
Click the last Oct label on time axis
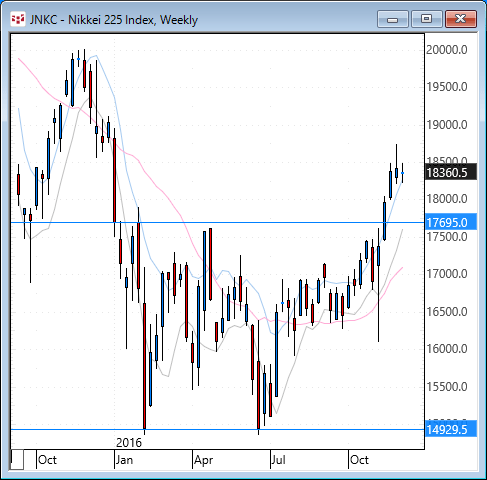point(359,460)
